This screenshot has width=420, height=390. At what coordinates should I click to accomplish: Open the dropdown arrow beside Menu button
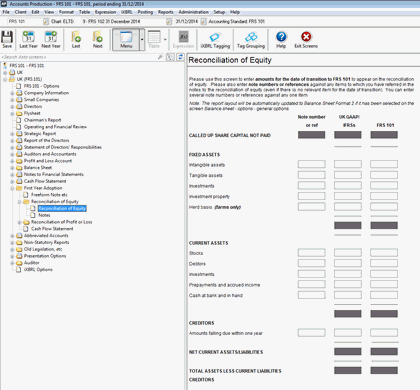pos(142,40)
